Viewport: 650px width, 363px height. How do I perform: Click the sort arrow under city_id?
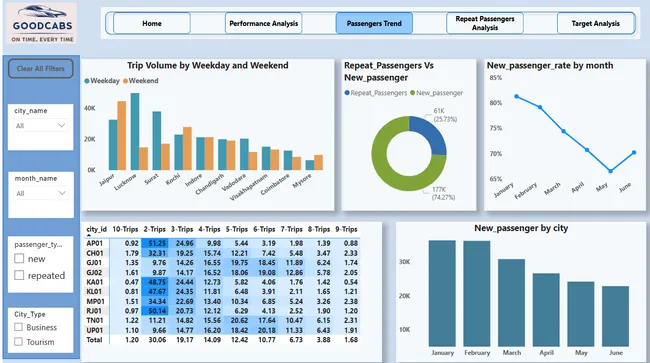click(89, 235)
